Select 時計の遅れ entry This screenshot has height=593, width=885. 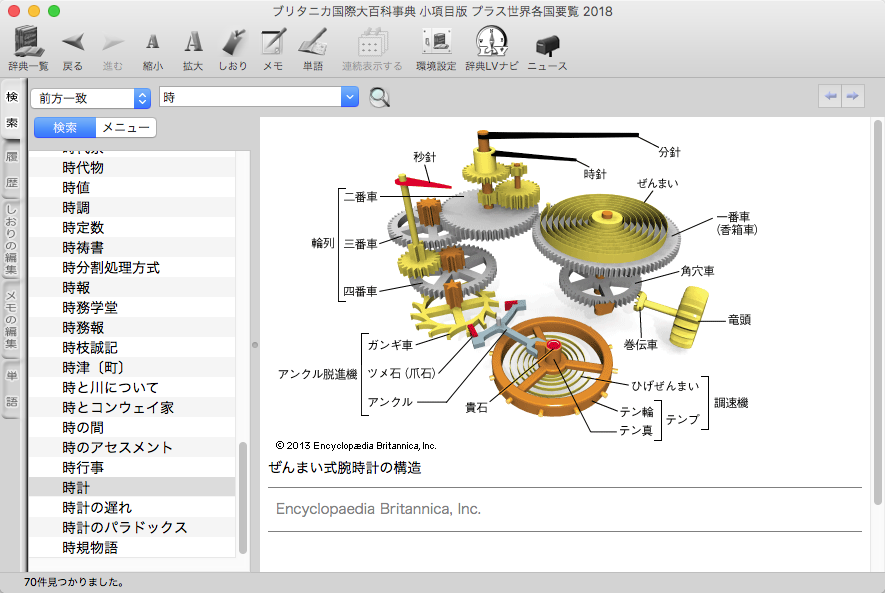click(132, 508)
